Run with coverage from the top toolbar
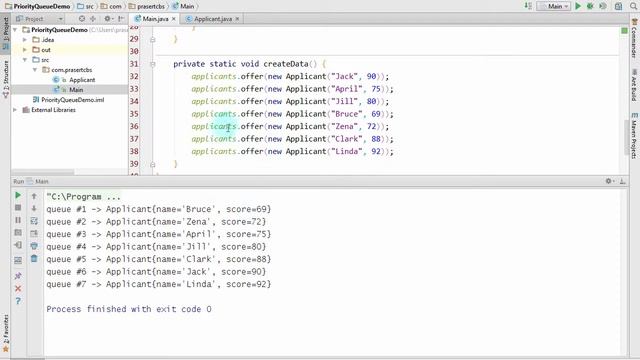This screenshot has width=640, height=360. (603, 6)
